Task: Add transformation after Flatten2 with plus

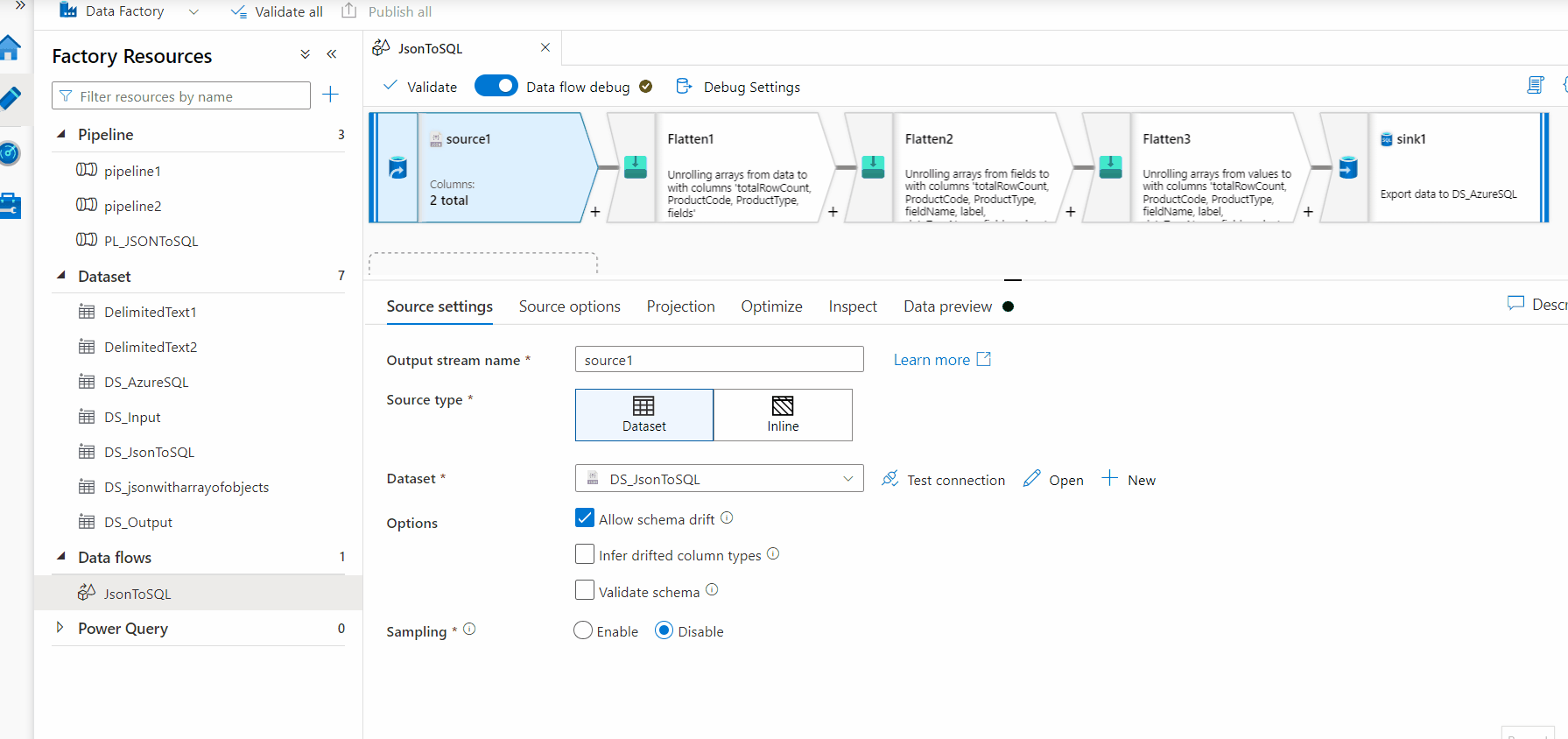Action: click(x=1070, y=212)
